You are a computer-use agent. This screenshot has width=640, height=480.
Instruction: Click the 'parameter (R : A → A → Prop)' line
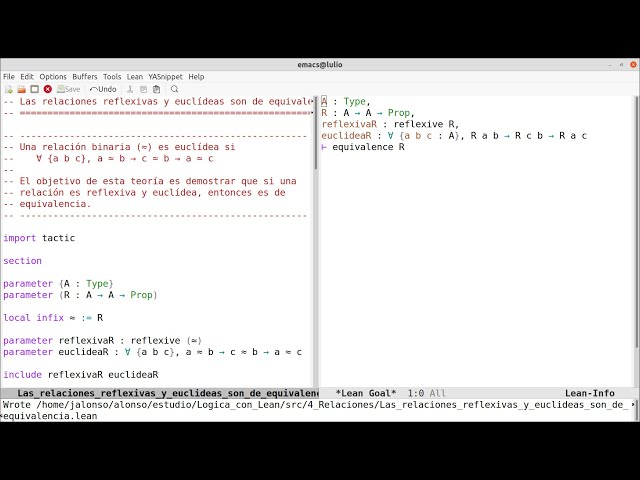click(x=80, y=295)
